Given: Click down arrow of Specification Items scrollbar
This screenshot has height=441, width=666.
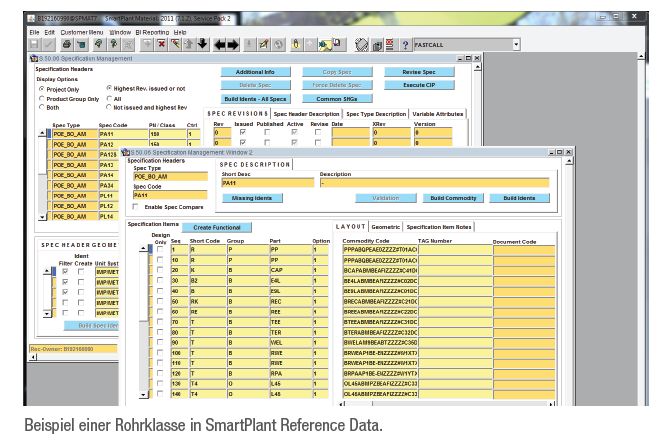Looking at the screenshot, I should [x=144, y=394].
